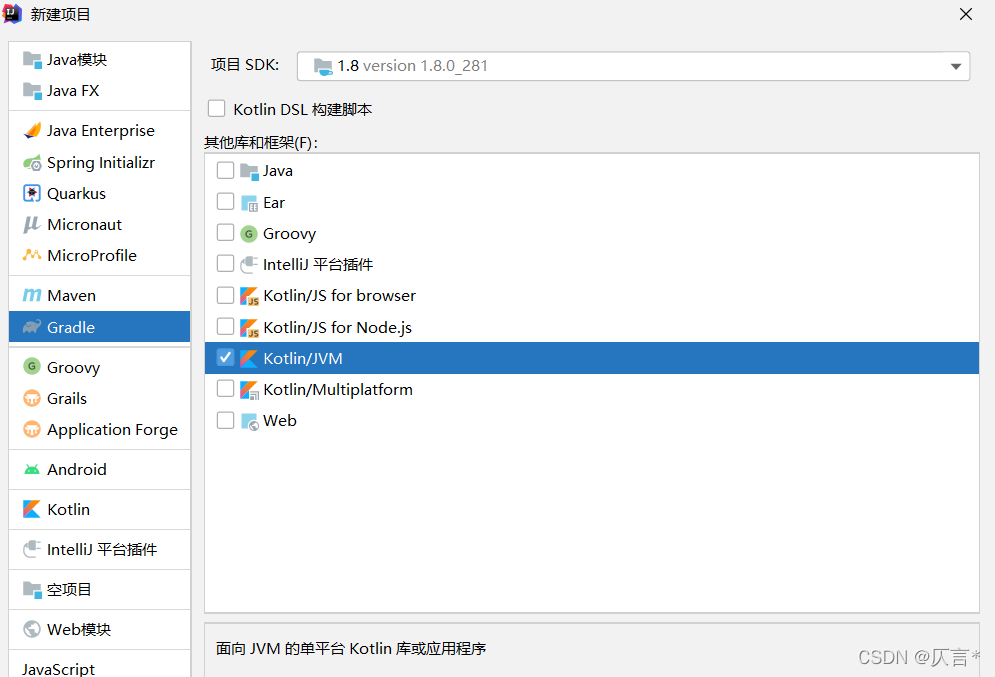Click the 空项目 folder icon

pyautogui.click(x=32, y=589)
